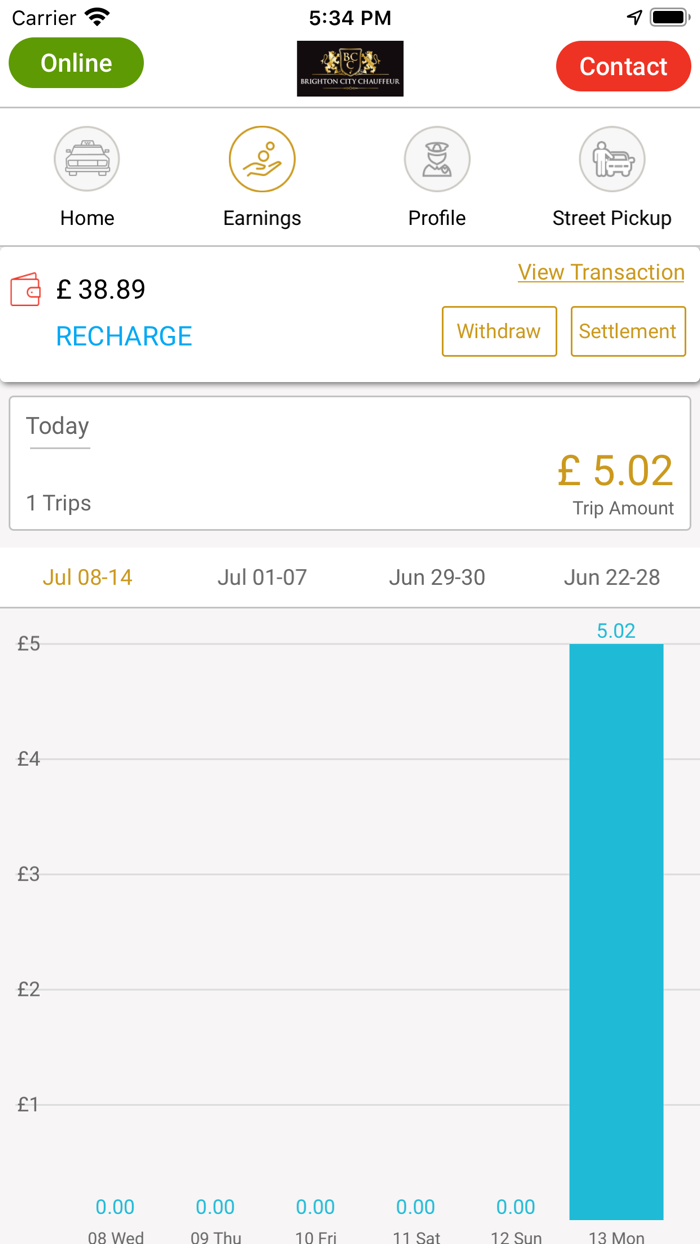This screenshot has height=1244, width=700.
Task: Tap the Brighton City Chauffeur logo
Action: pyautogui.click(x=350, y=68)
